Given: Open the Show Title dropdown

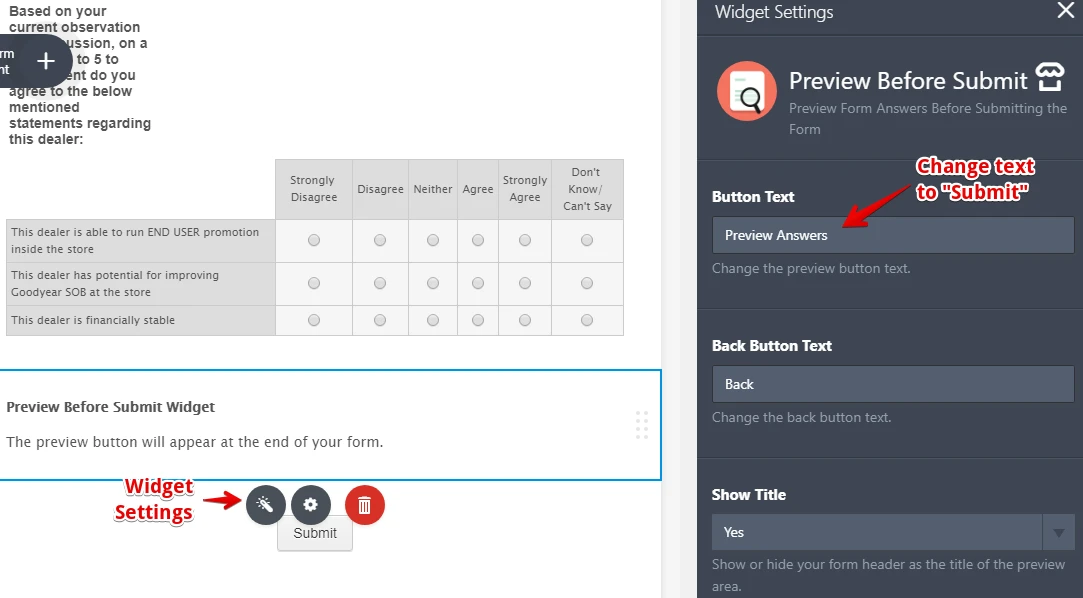Looking at the screenshot, I should pos(893,532).
